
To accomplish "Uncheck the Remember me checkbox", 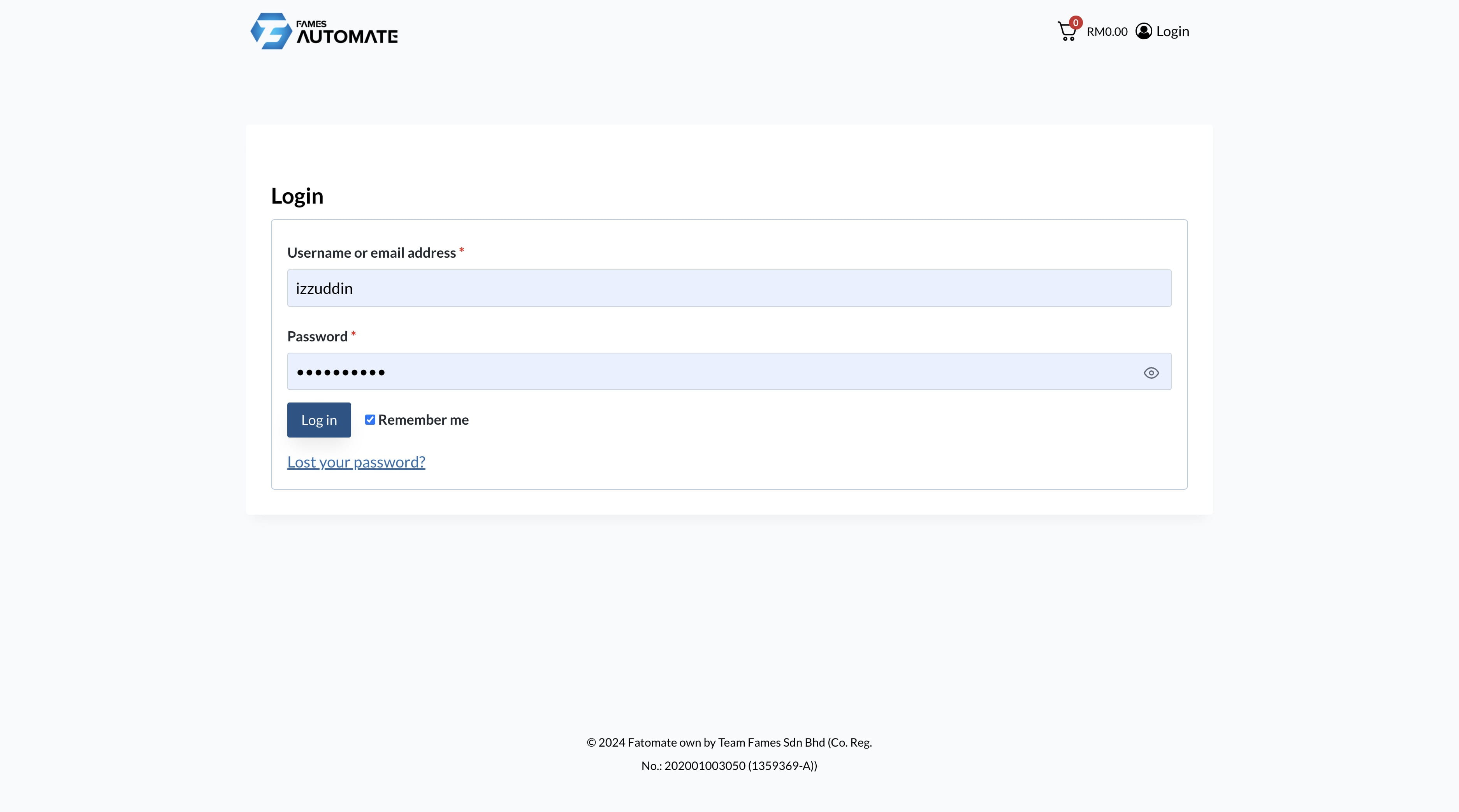I will pos(370,420).
